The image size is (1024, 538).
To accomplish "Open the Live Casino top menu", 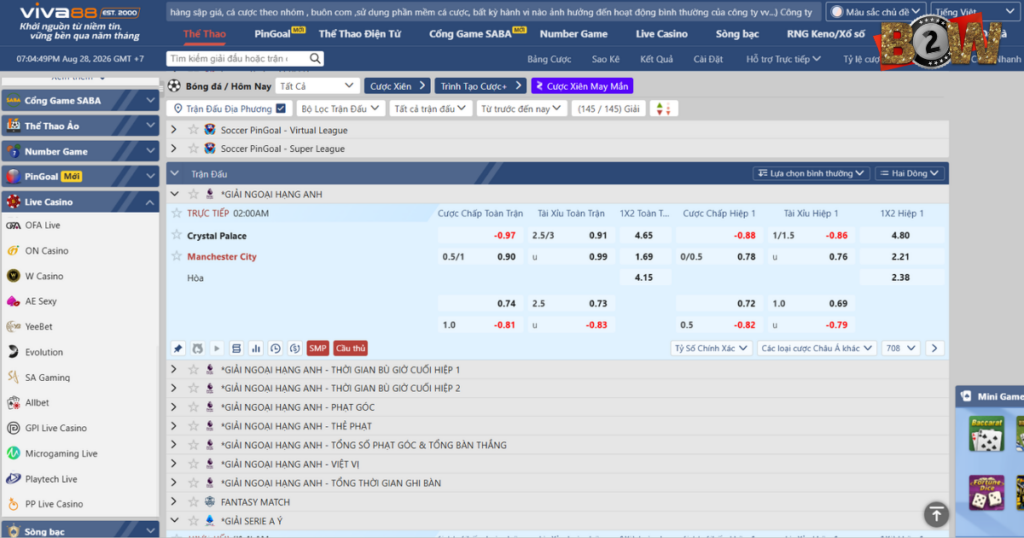I will pos(662,34).
